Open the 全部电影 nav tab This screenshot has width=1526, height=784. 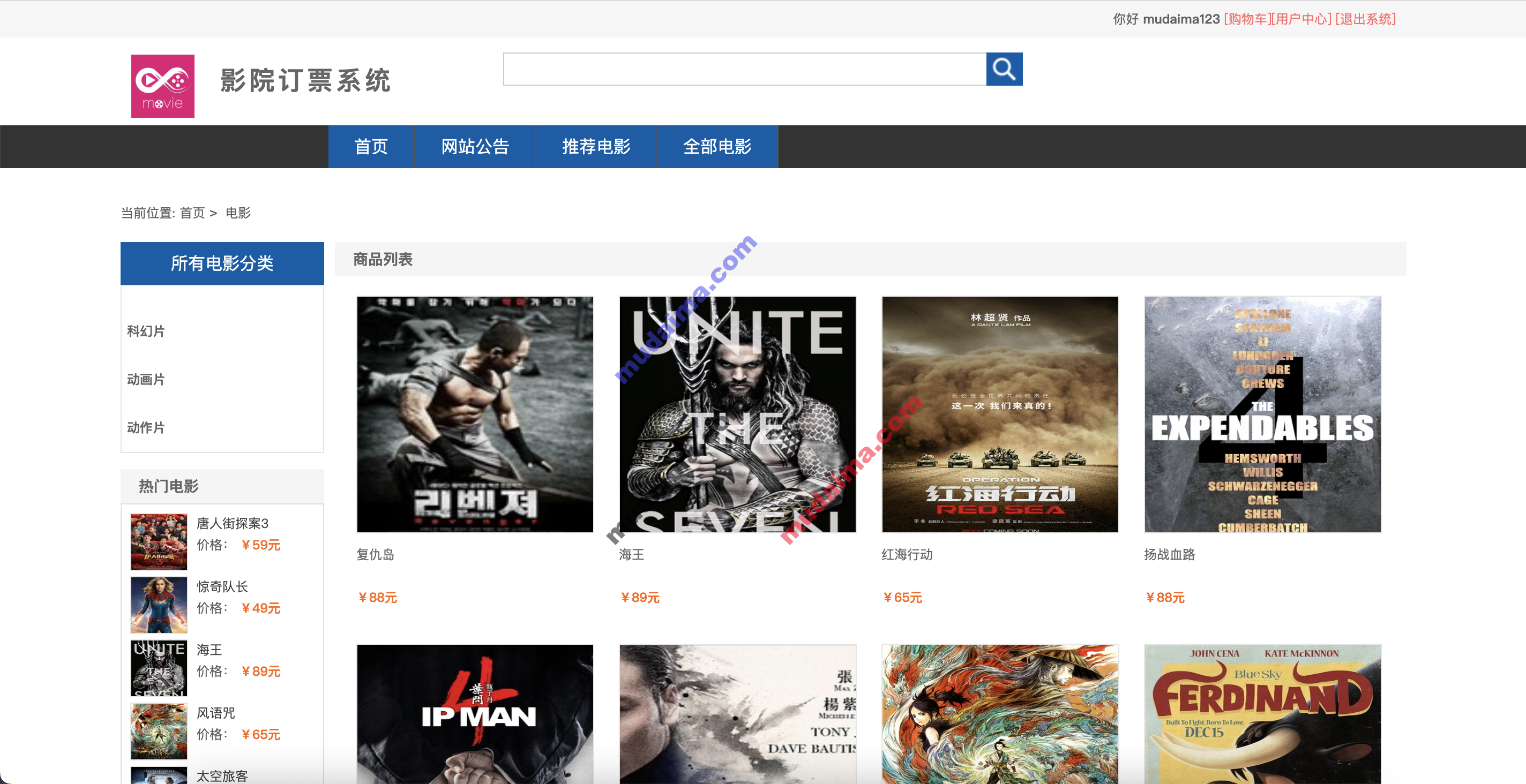(717, 146)
